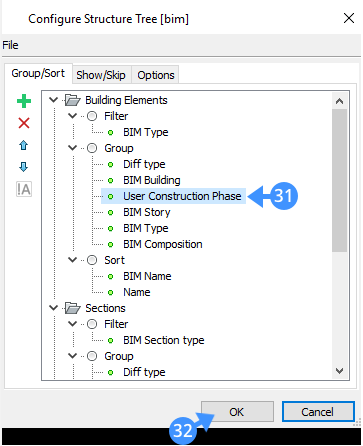The height and width of the screenshot is (446, 363).
Task: Click the green plus add icon
Action: 24,101
